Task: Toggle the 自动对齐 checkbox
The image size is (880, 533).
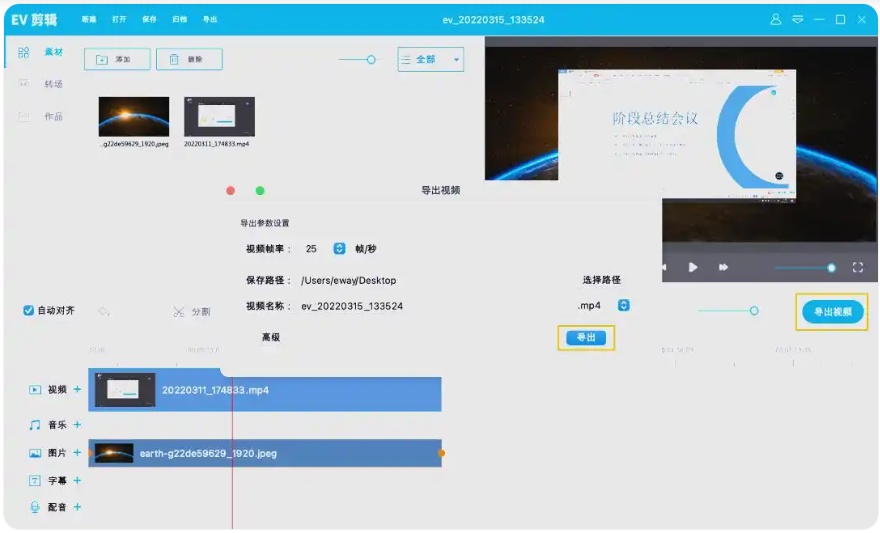Action: pos(29,310)
